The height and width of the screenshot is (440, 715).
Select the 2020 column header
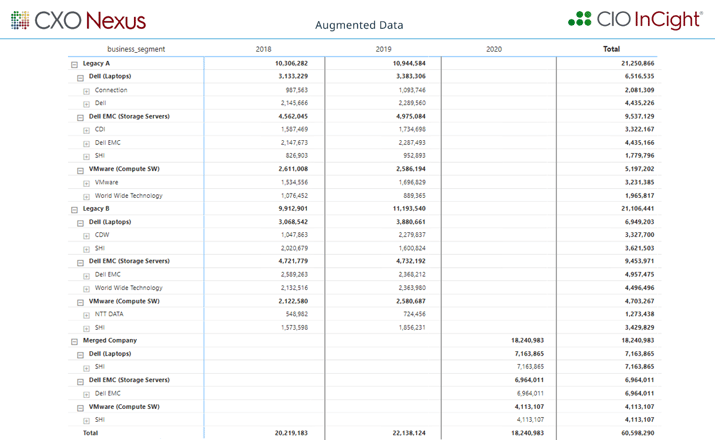pyautogui.click(x=494, y=49)
